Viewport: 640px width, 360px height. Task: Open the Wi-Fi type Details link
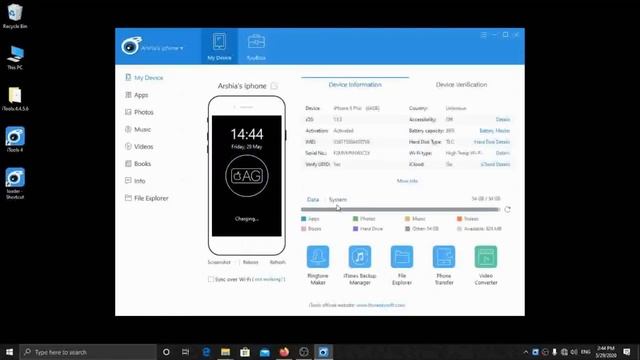[x=503, y=153]
